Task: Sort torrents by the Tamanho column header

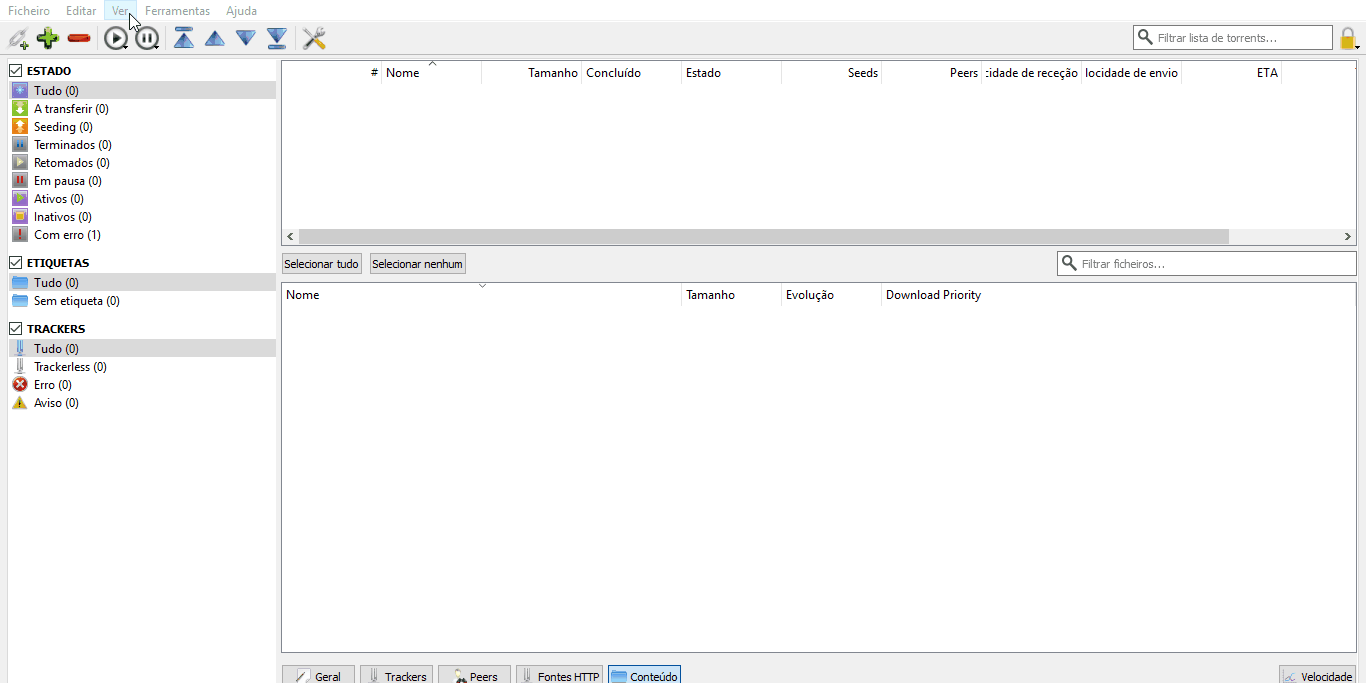Action: (552, 73)
